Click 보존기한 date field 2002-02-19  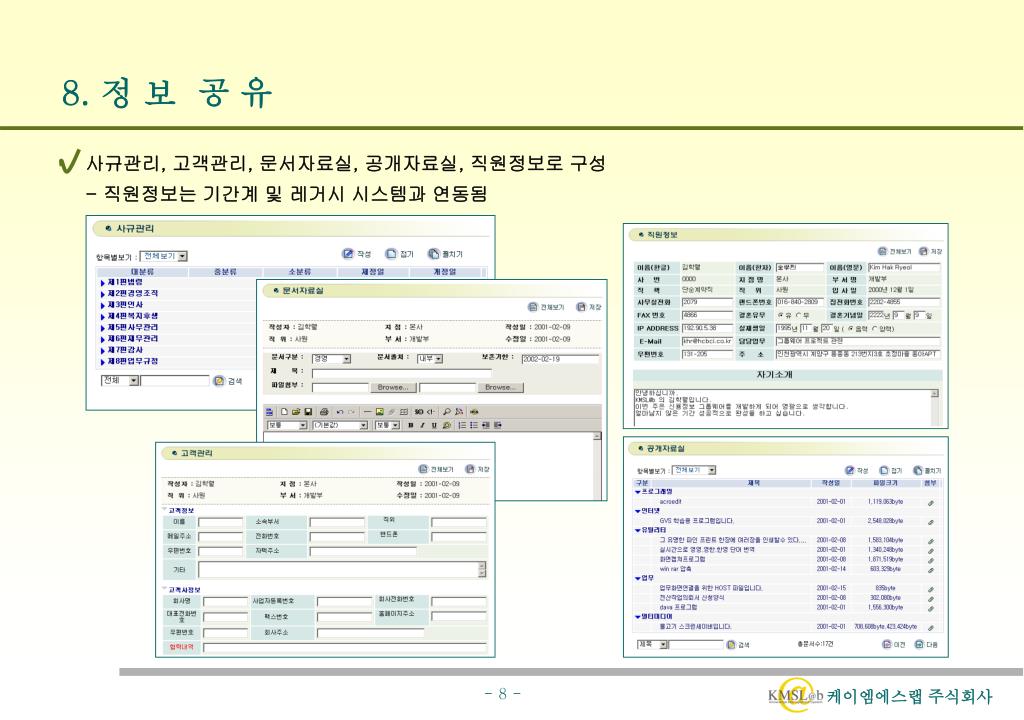click(560, 359)
